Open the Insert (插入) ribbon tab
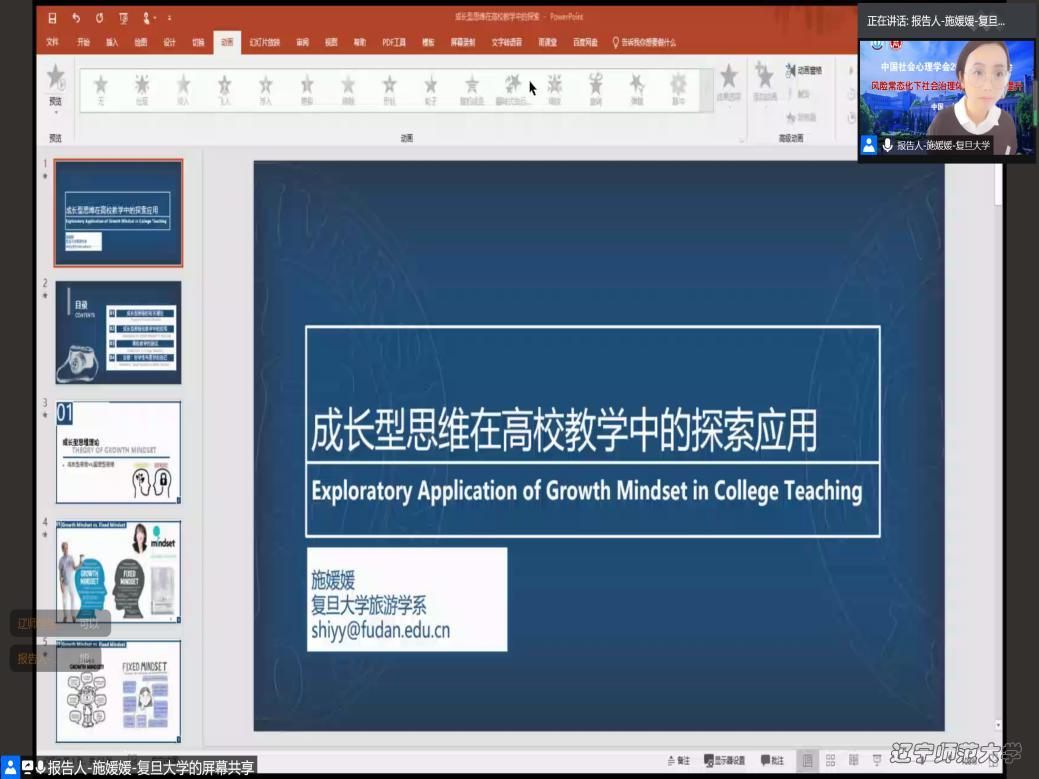The image size is (1039, 779). [112, 43]
